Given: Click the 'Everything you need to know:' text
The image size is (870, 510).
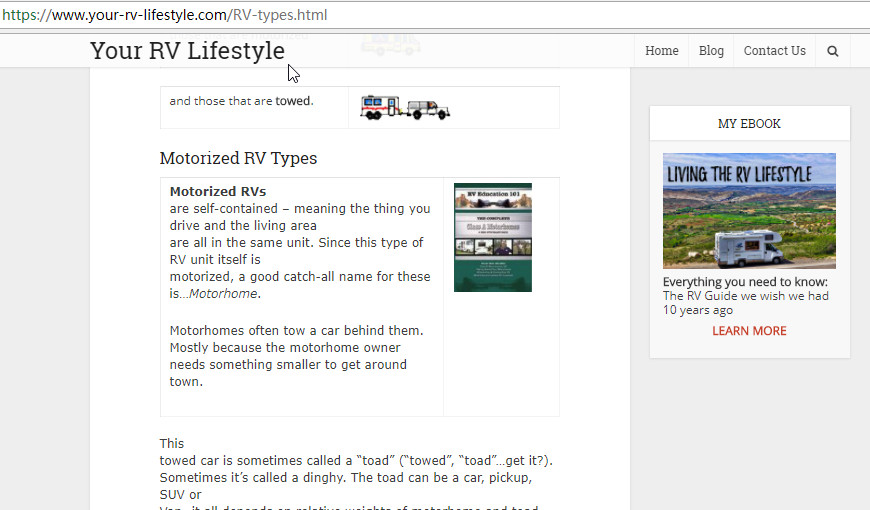Looking at the screenshot, I should pos(745,282).
